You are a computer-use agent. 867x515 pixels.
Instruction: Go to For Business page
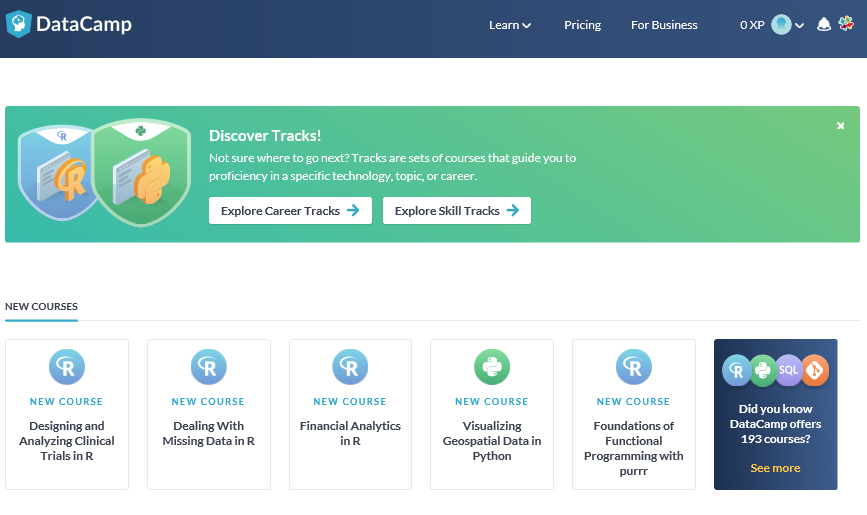tap(664, 25)
